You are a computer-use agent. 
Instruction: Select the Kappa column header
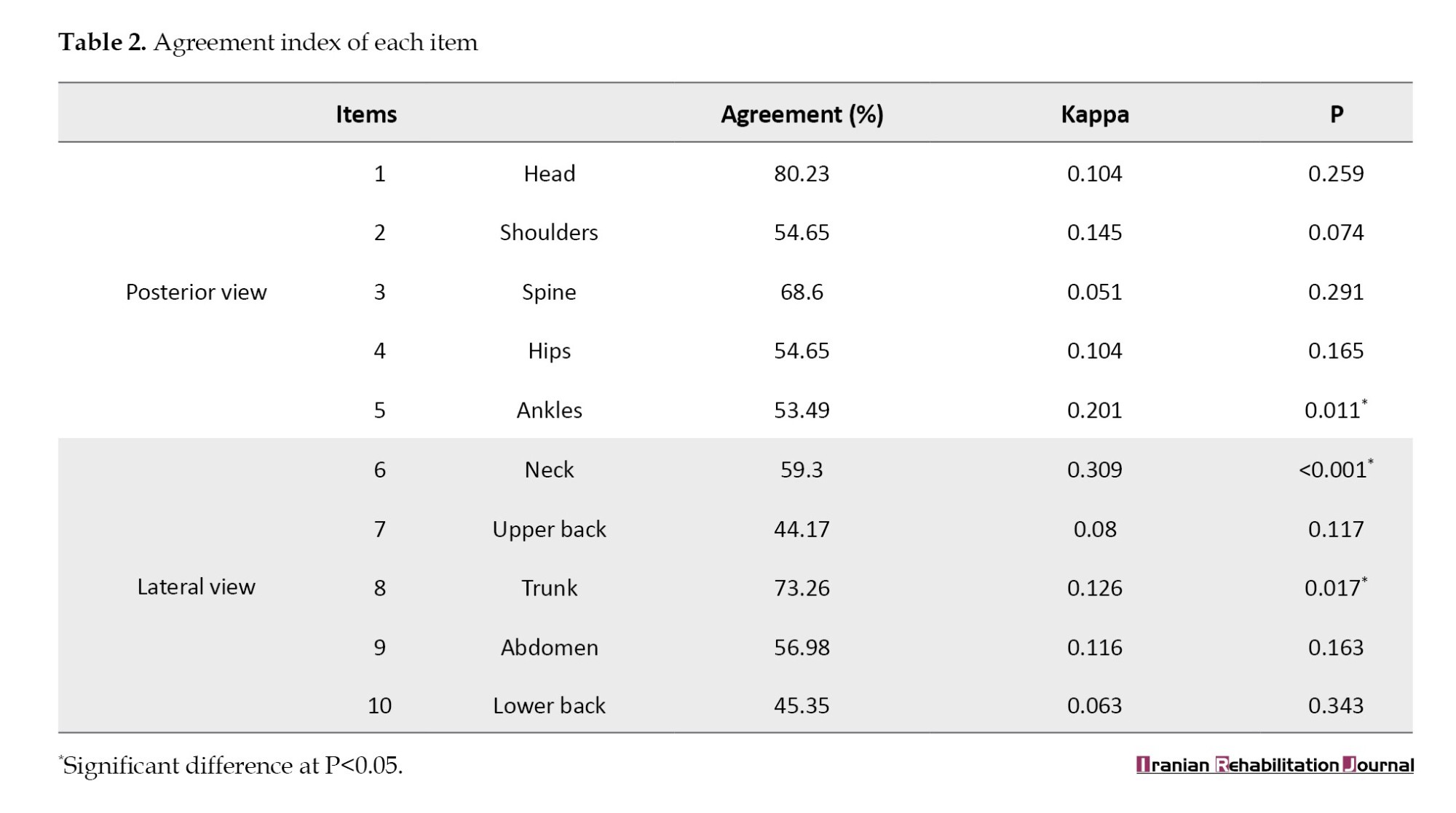click(1094, 114)
